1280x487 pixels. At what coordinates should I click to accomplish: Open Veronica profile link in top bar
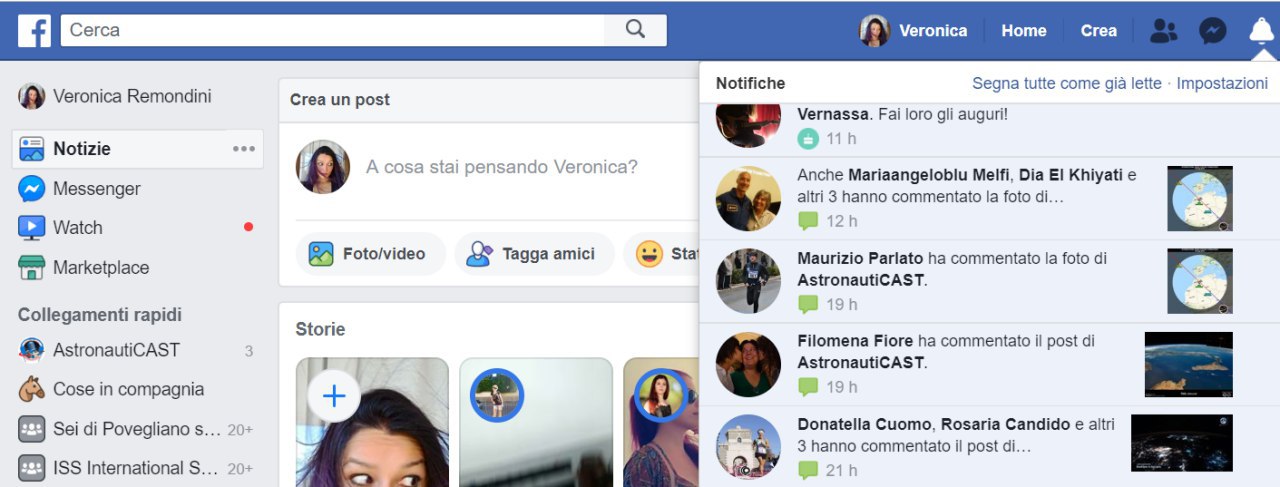coord(913,31)
